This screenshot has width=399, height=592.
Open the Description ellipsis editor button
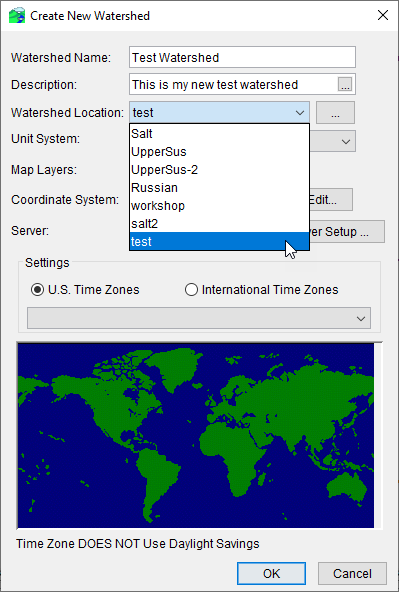(345, 85)
